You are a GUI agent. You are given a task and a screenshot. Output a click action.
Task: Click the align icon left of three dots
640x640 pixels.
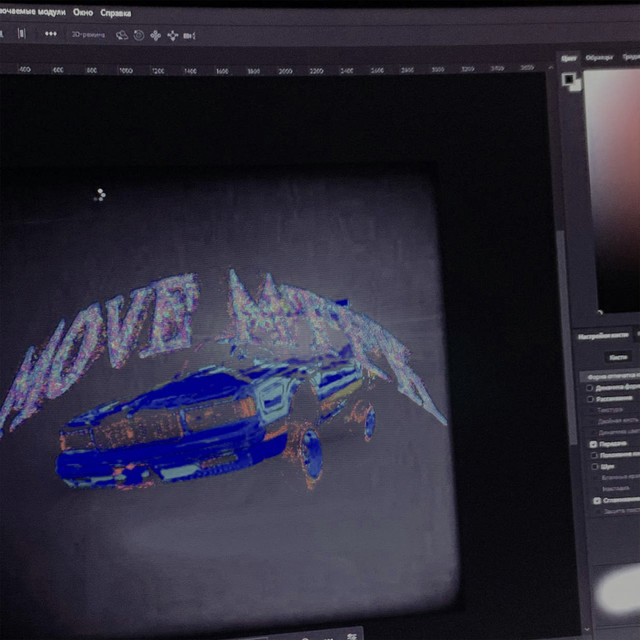coord(21,33)
